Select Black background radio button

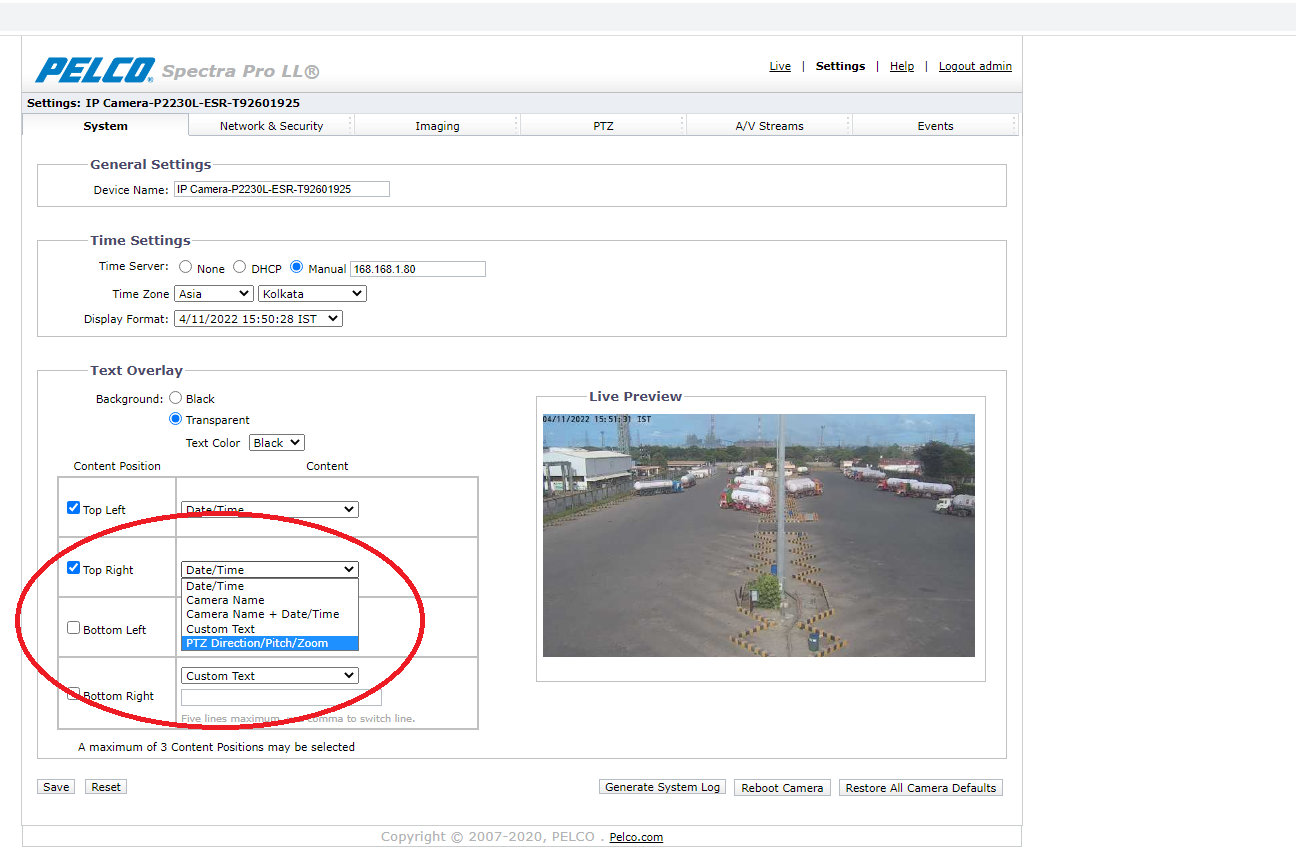click(176, 398)
